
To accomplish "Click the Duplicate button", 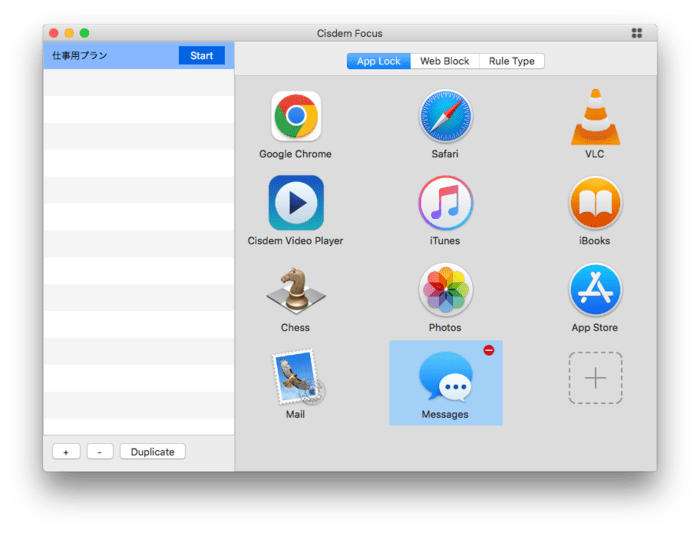I will tap(152, 452).
